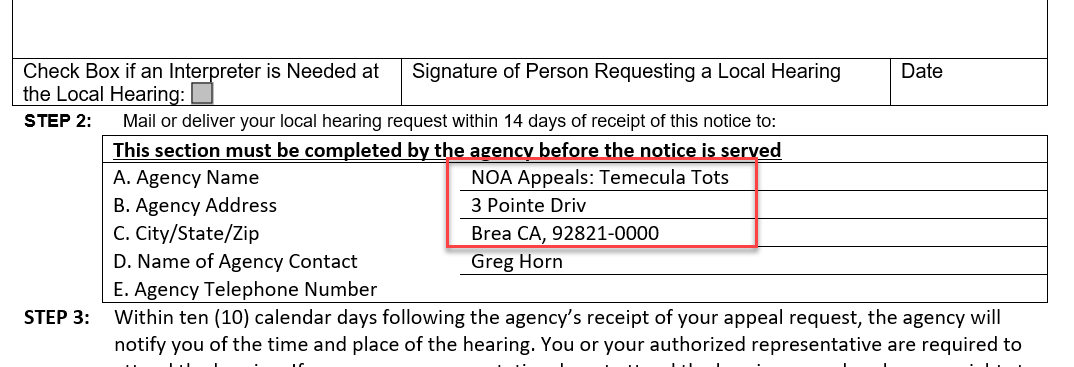Click the 'B. Agency Address' label

(x=195, y=205)
